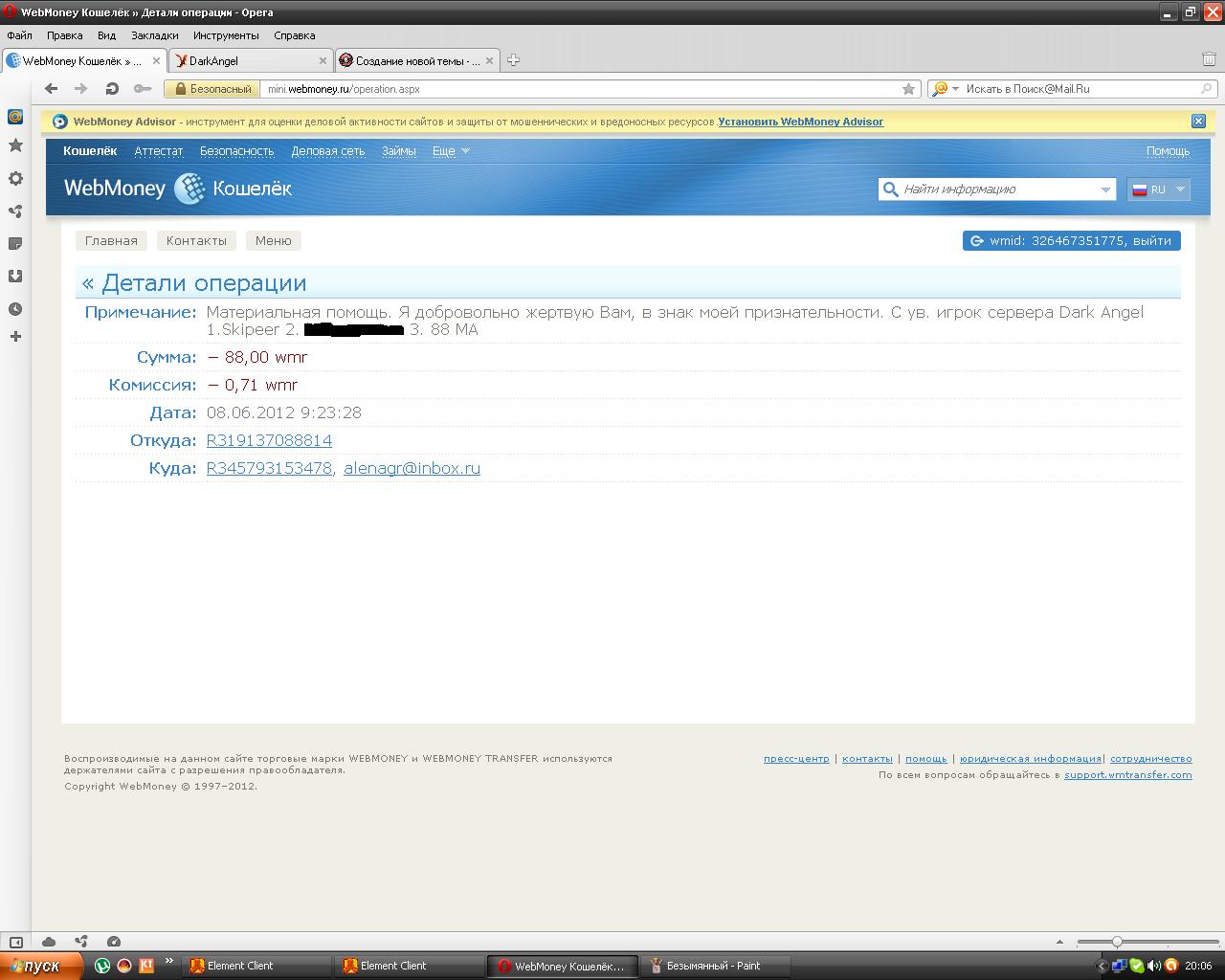Screen dimensions: 1225x980
Task: Open the Еще dropdown in WebMoney menu
Action: [x=451, y=151]
